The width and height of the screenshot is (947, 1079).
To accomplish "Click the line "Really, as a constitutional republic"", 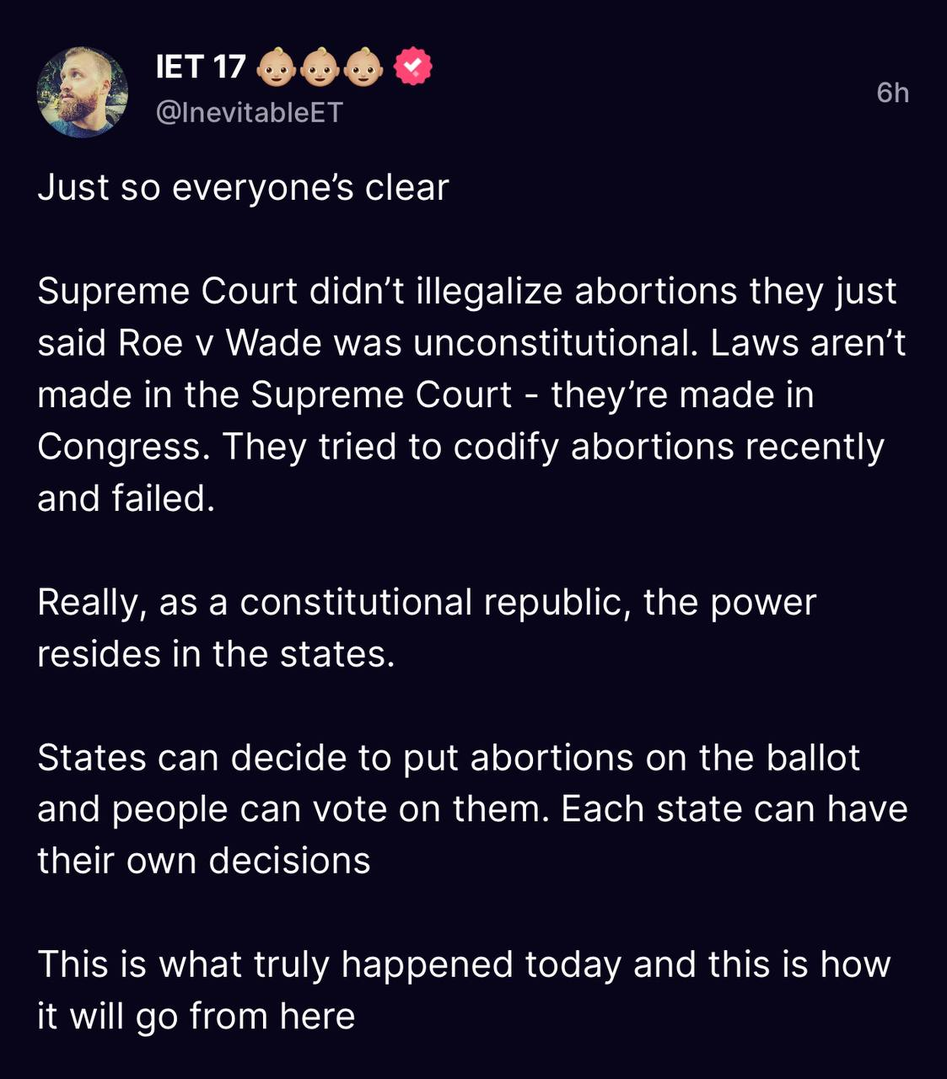I will point(427,602).
